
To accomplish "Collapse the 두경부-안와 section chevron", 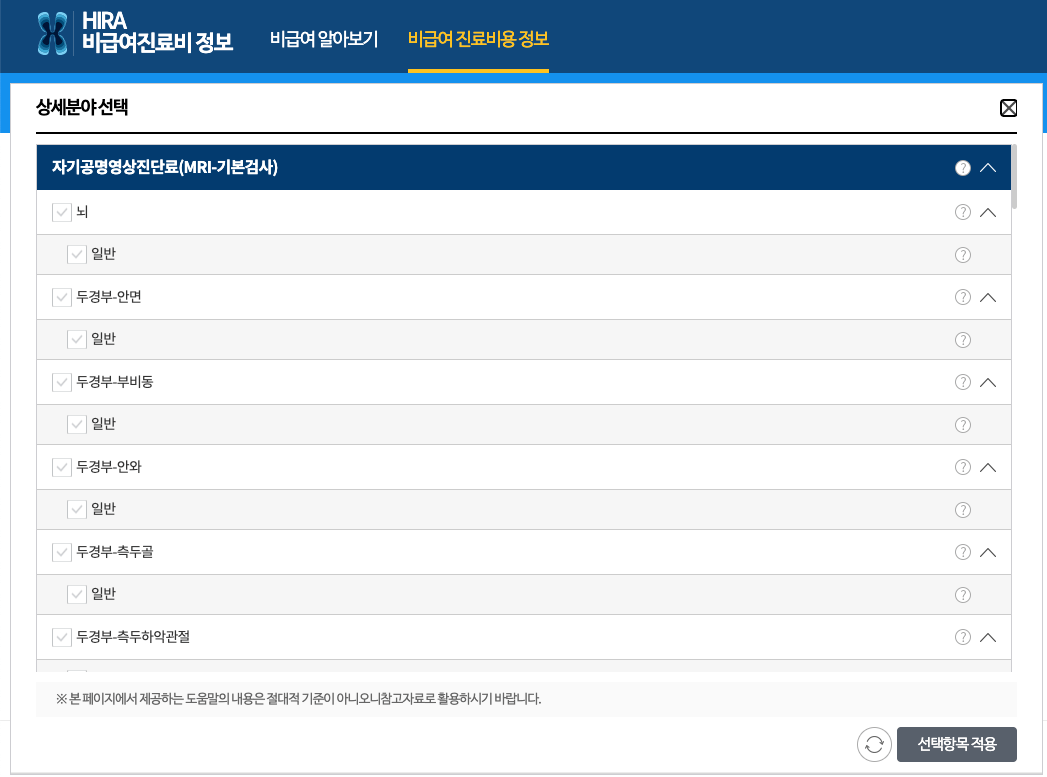I will [988, 467].
